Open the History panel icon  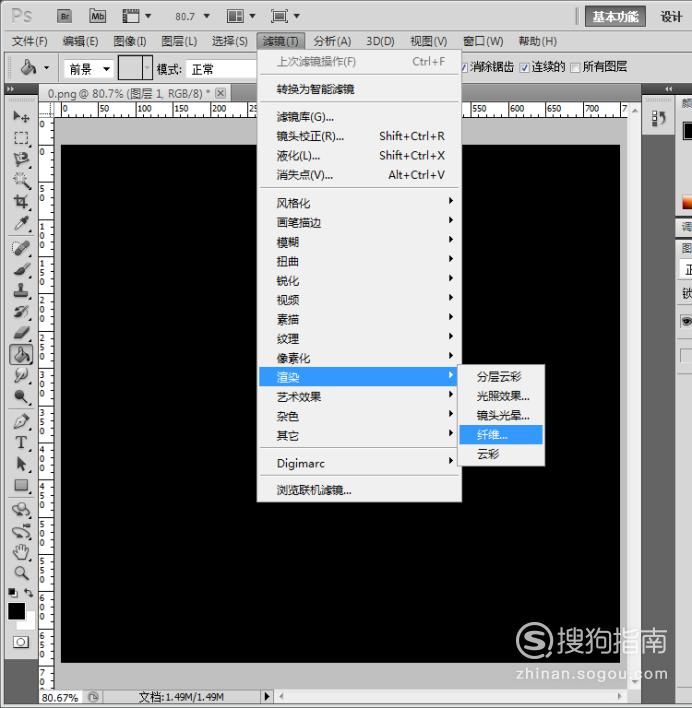tap(659, 119)
